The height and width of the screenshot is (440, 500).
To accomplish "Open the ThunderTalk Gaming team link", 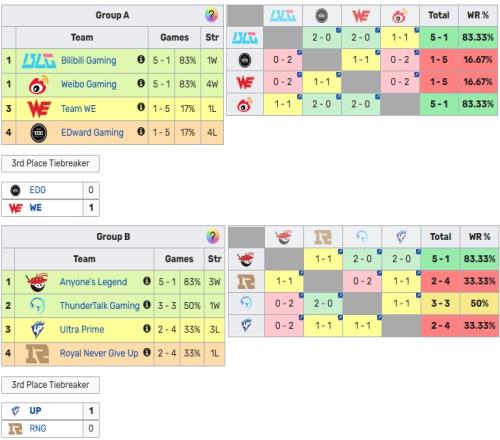I will [100, 305].
